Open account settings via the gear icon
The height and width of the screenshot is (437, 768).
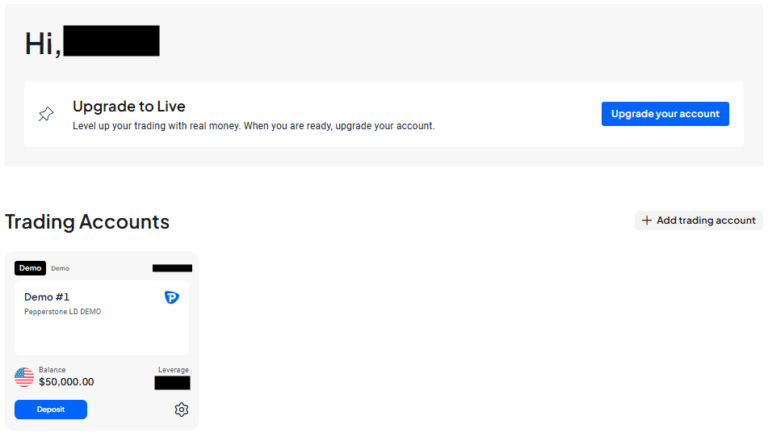(x=181, y=410)
